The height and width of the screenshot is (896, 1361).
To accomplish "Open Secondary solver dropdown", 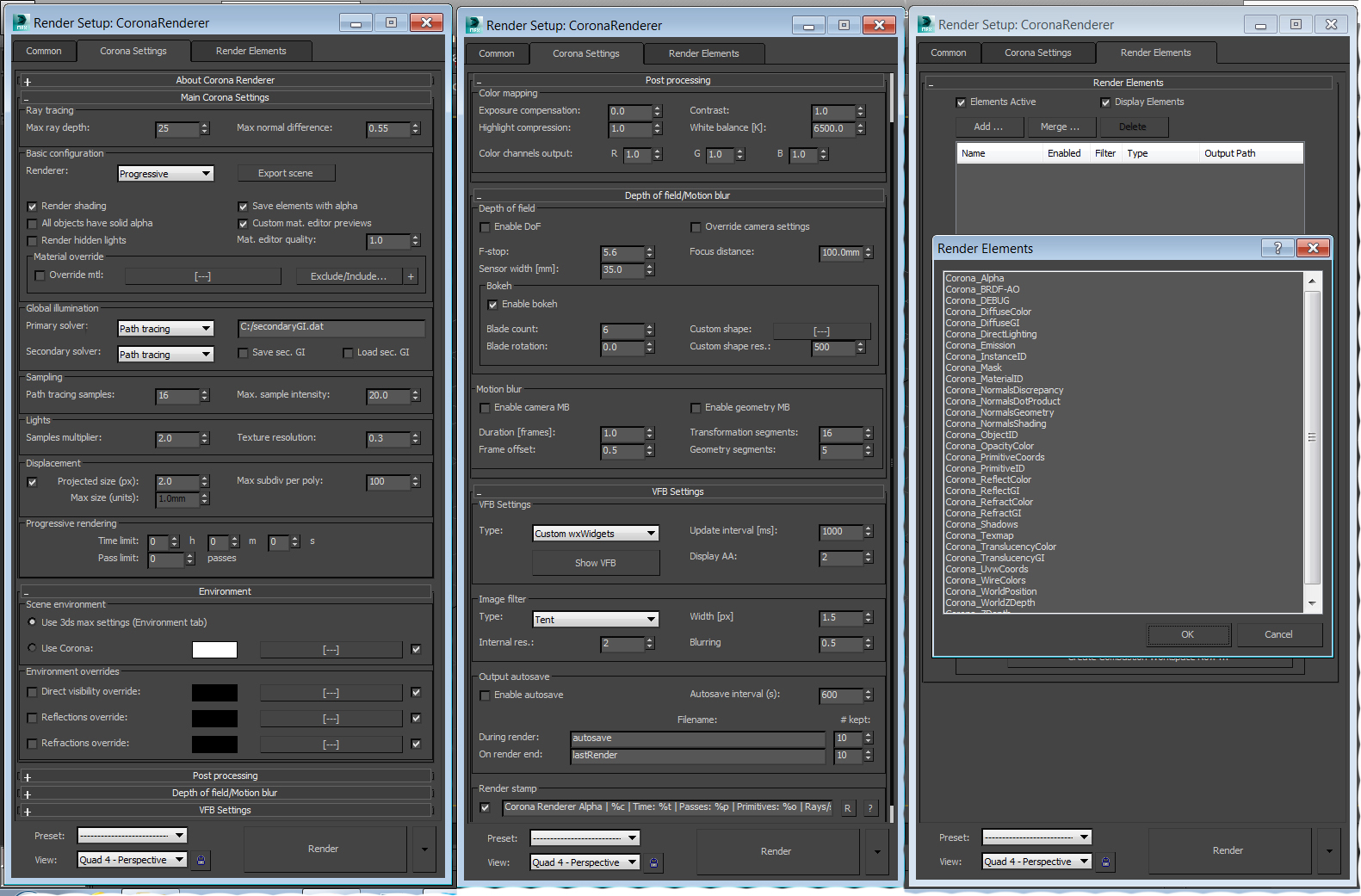I will [165, 354].
